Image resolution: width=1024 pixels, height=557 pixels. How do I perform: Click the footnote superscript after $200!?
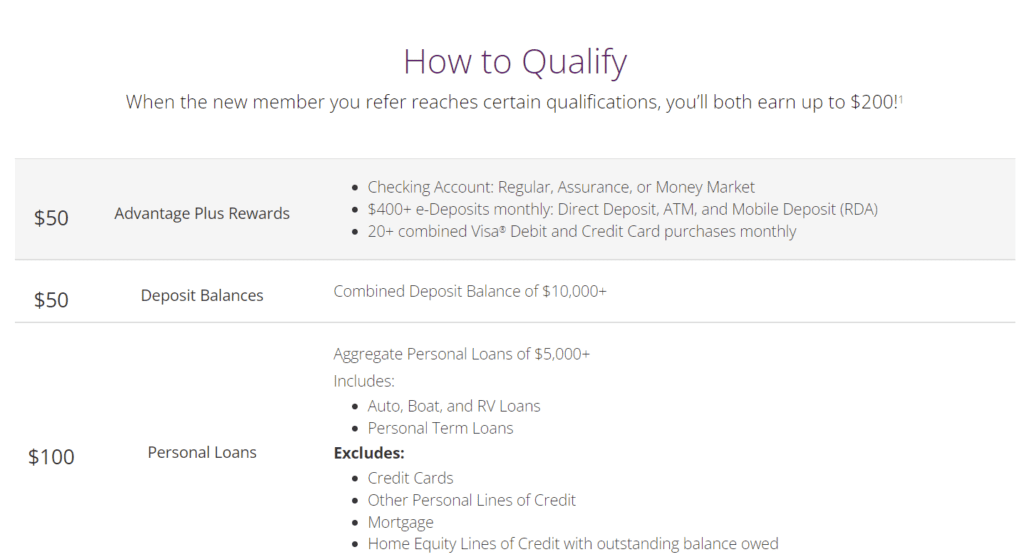click(901, 98)
